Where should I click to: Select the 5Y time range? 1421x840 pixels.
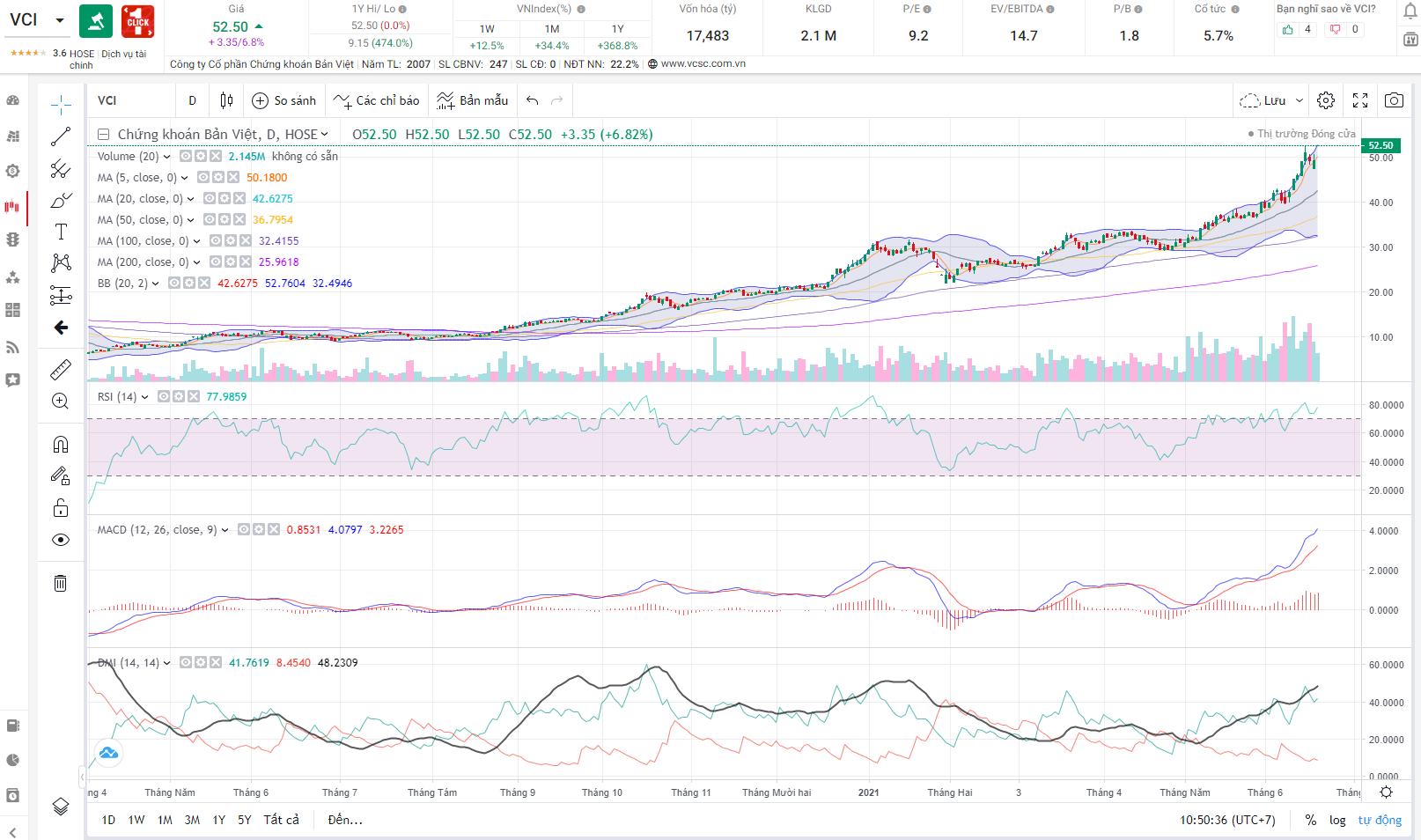(x=245, y=820)
